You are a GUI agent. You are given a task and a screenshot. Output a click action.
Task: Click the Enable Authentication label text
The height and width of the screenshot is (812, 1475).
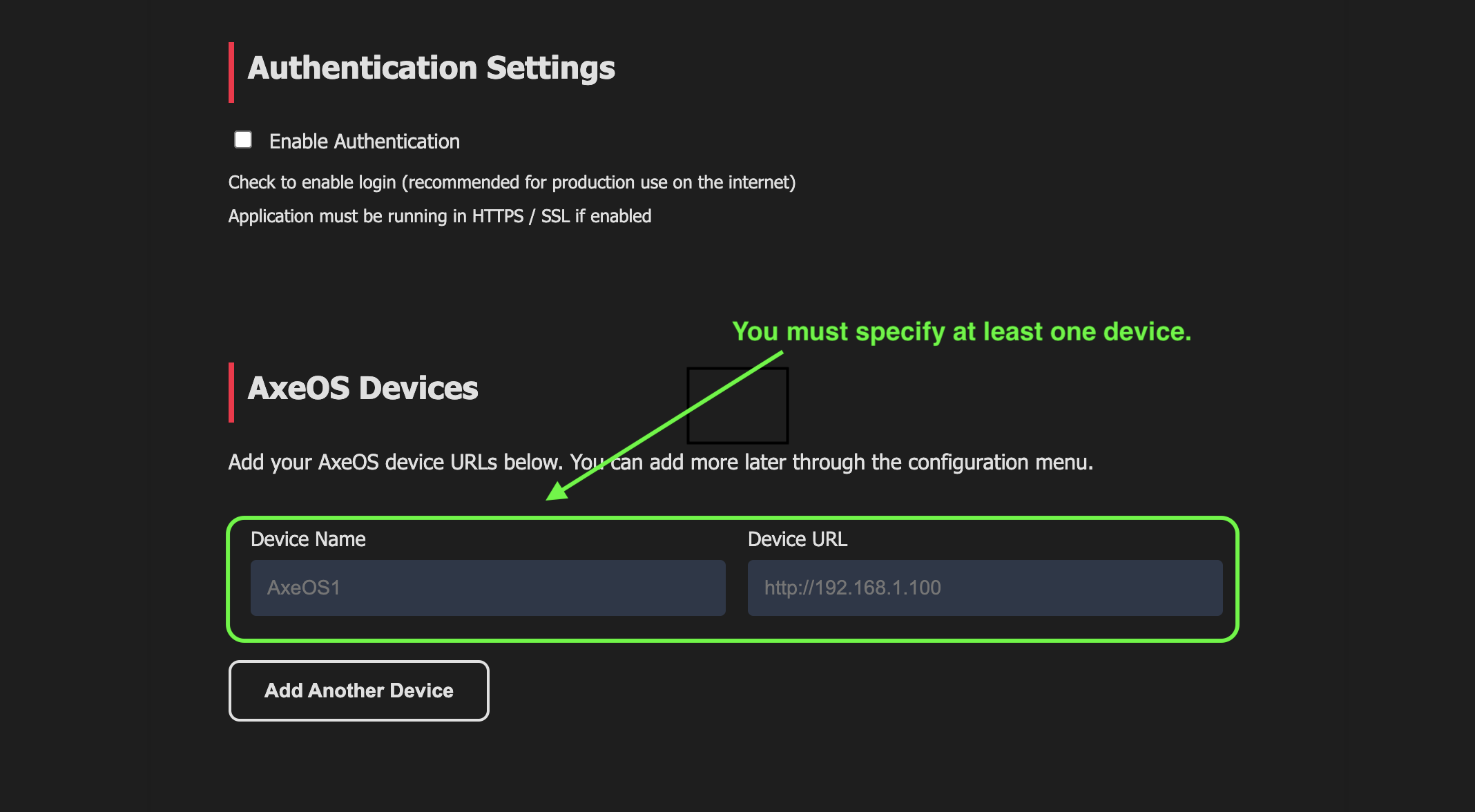point(364,142)
